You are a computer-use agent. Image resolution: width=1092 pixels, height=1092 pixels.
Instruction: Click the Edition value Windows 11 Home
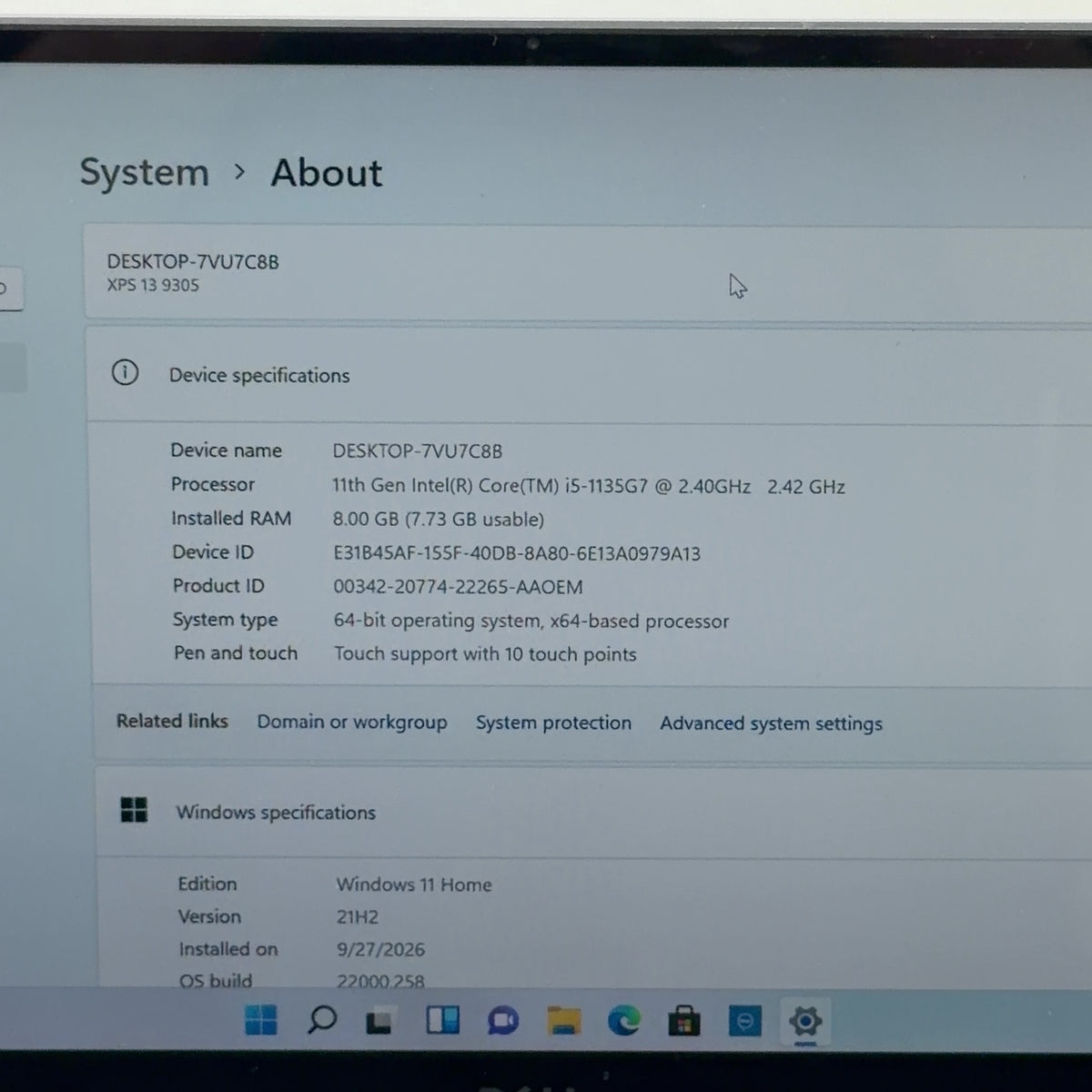click(x=414, y=885)
